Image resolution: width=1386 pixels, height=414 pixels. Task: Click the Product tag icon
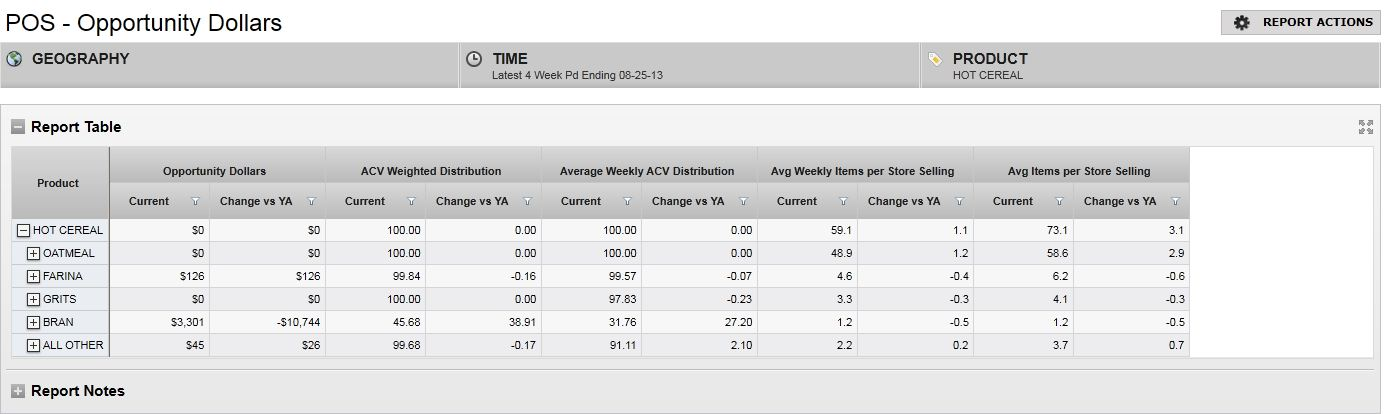(935, 59)
